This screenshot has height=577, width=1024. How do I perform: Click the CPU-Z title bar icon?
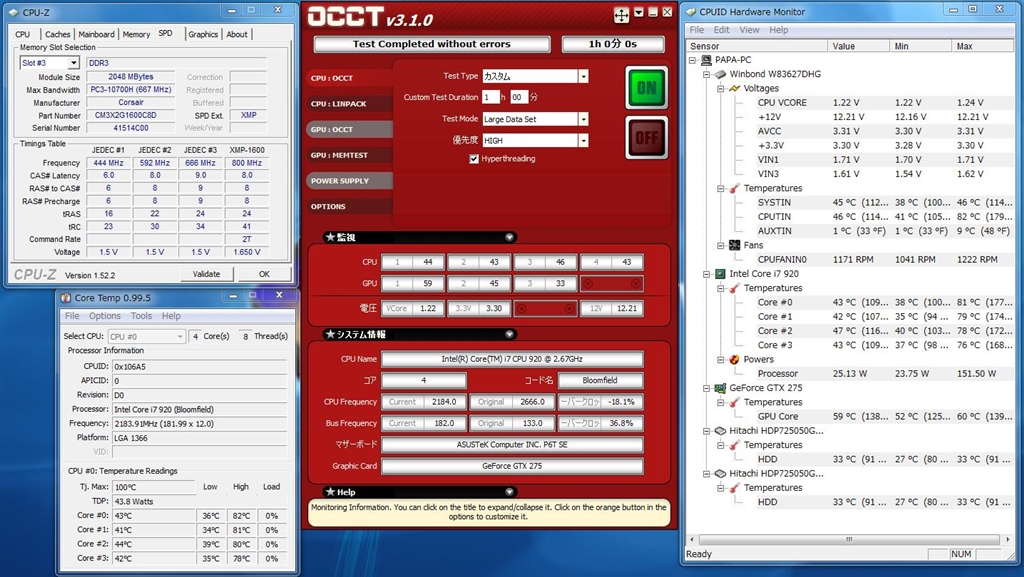16,12
